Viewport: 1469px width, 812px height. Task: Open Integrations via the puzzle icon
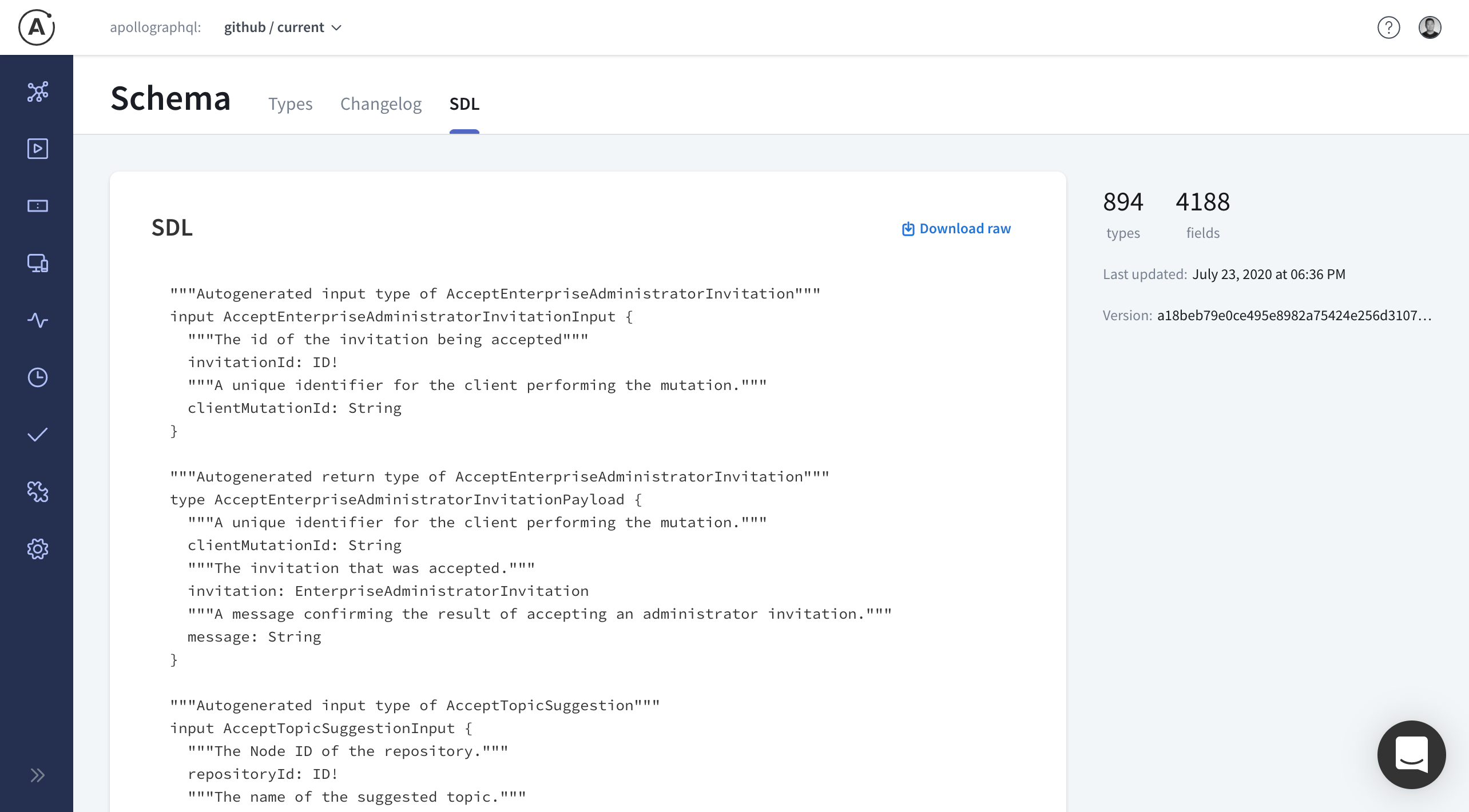(37, 492)
